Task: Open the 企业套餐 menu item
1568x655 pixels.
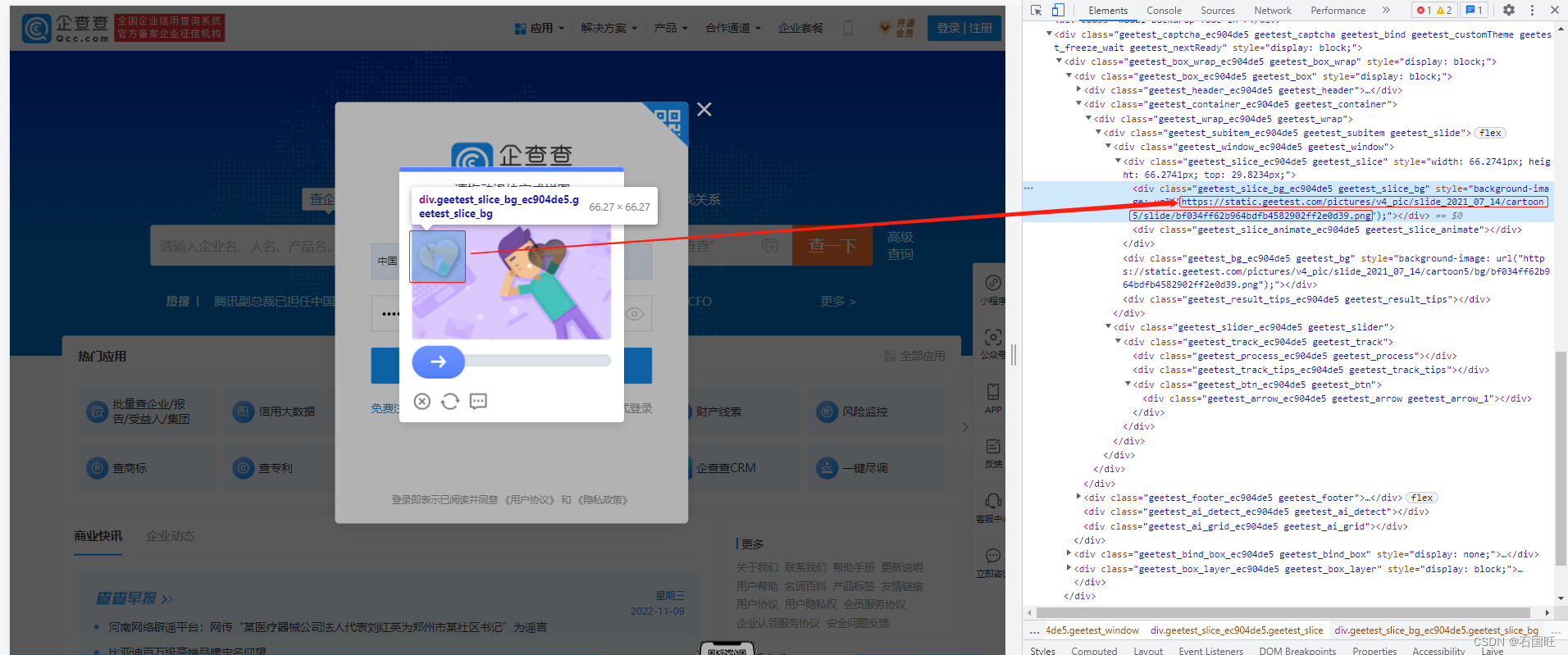Action: tap(800, 28)
